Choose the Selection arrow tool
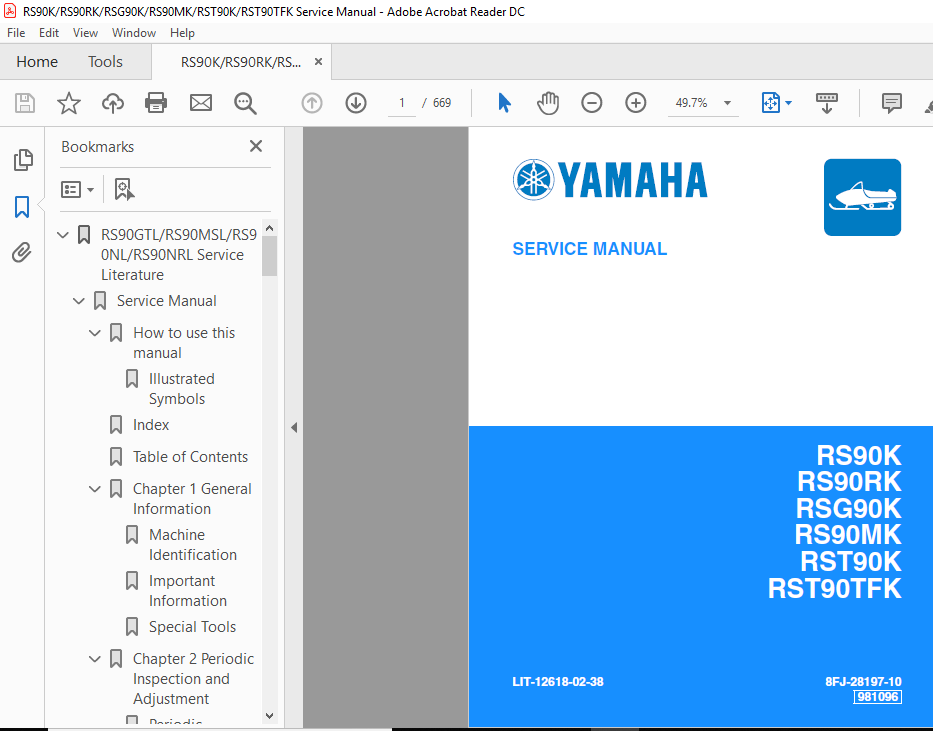The image size is (933, 731). pyautogui.click(x=504, y=103)
